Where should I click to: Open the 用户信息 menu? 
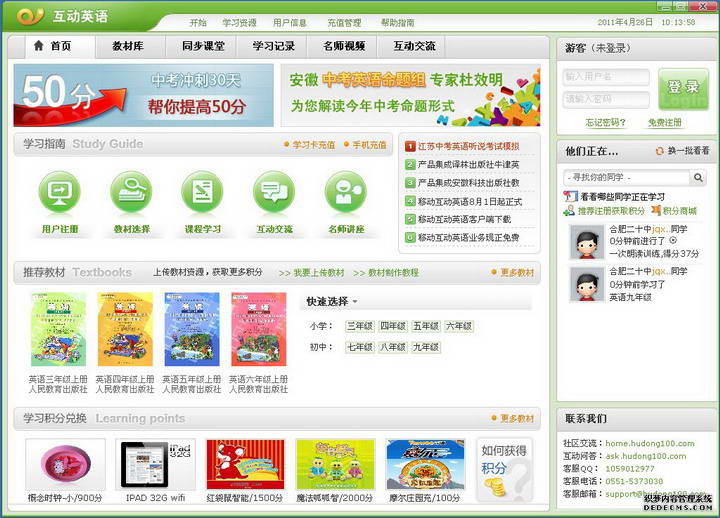click(290, 23)
